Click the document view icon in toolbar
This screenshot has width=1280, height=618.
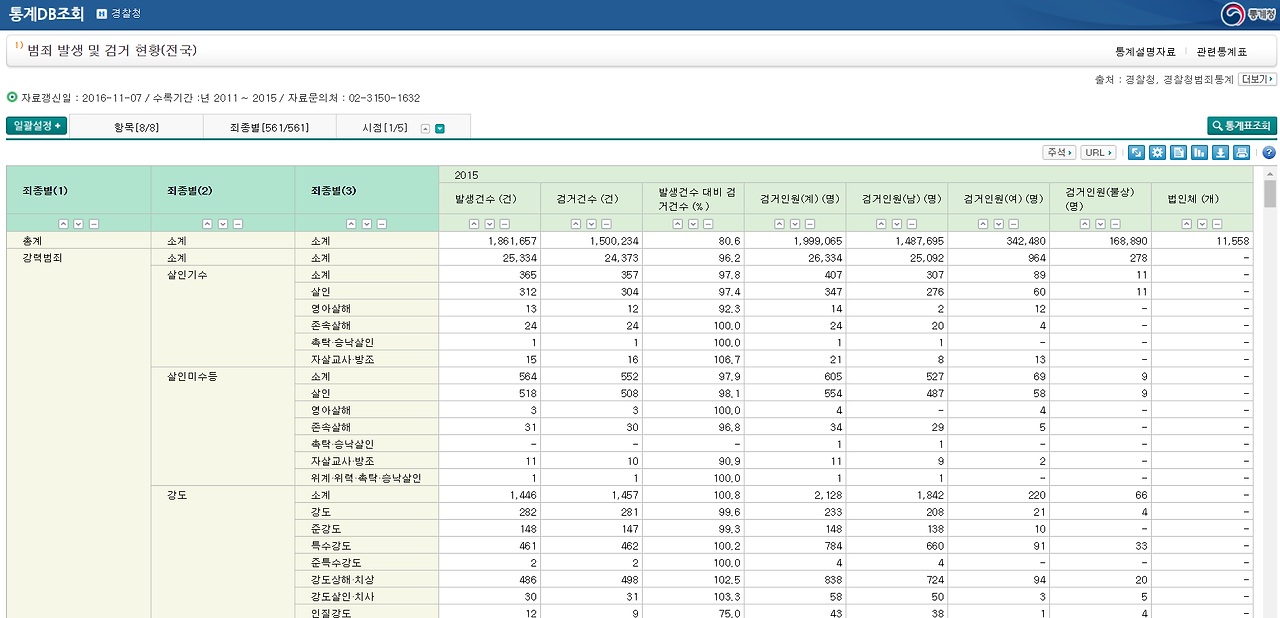[1178, 153]
